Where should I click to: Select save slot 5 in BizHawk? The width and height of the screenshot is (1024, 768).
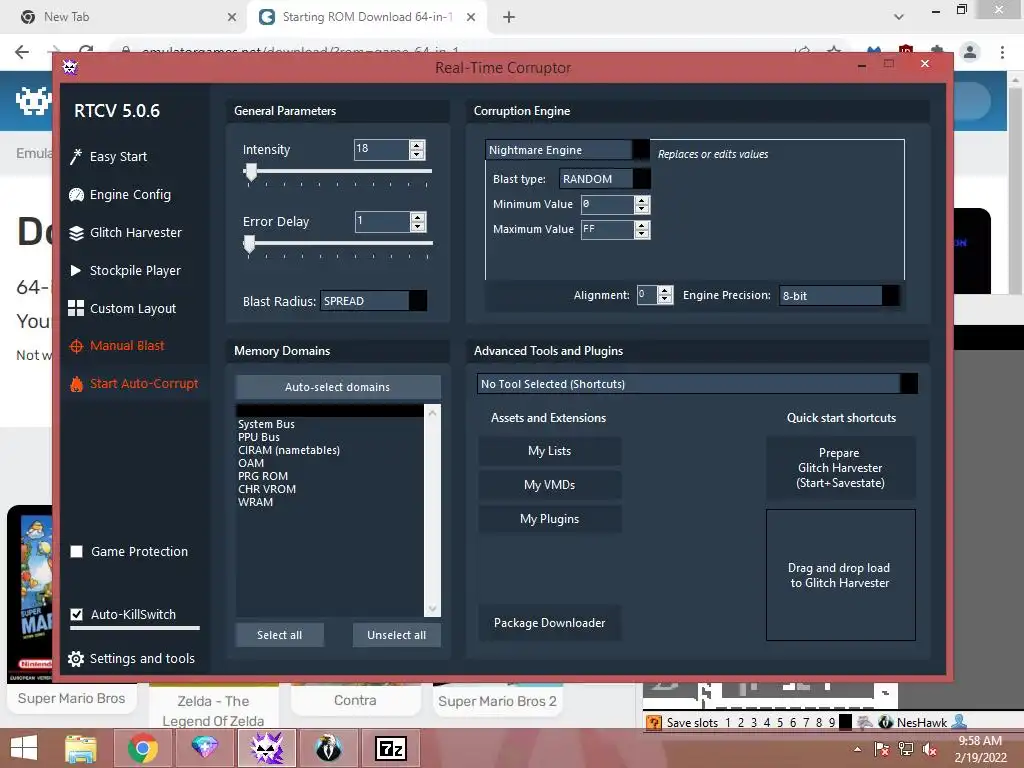point(780,722)
